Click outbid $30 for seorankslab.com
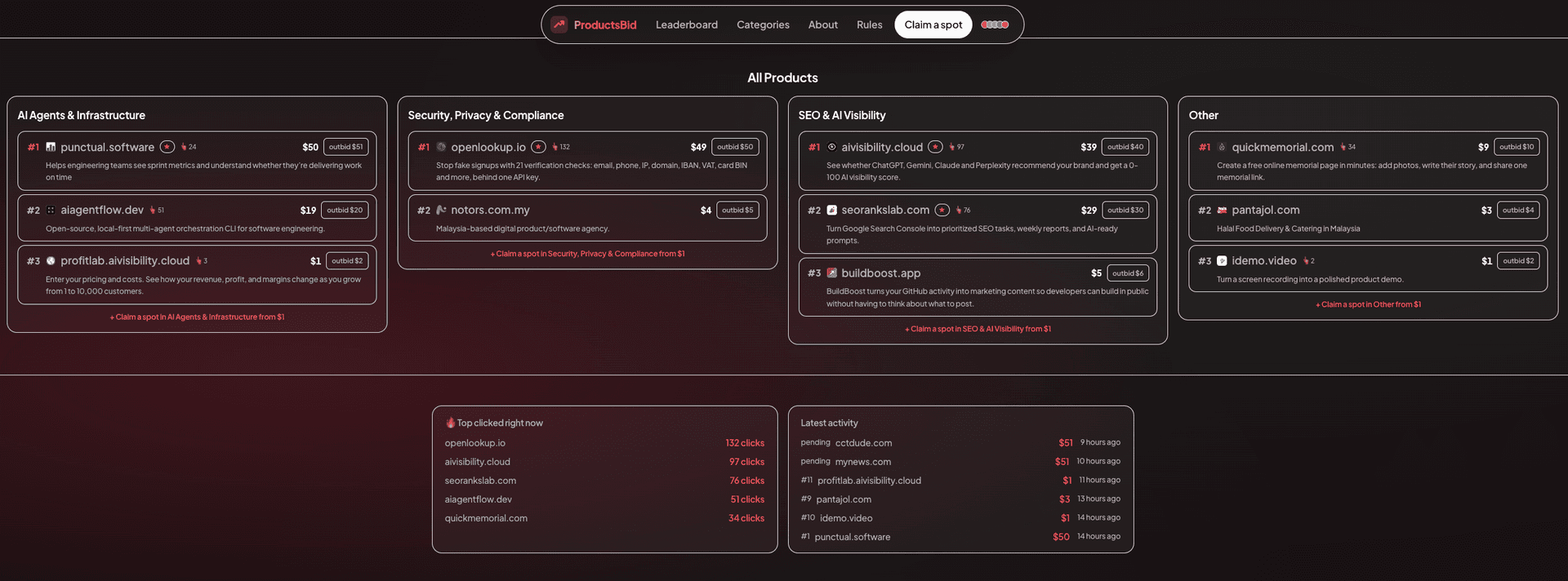The height and width of the screenshot is (581, 1568). pyautogui.click(x=1125, y=210)
